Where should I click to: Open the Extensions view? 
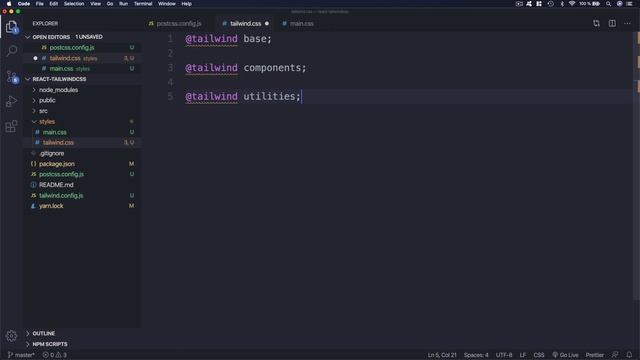click(11, 127)
